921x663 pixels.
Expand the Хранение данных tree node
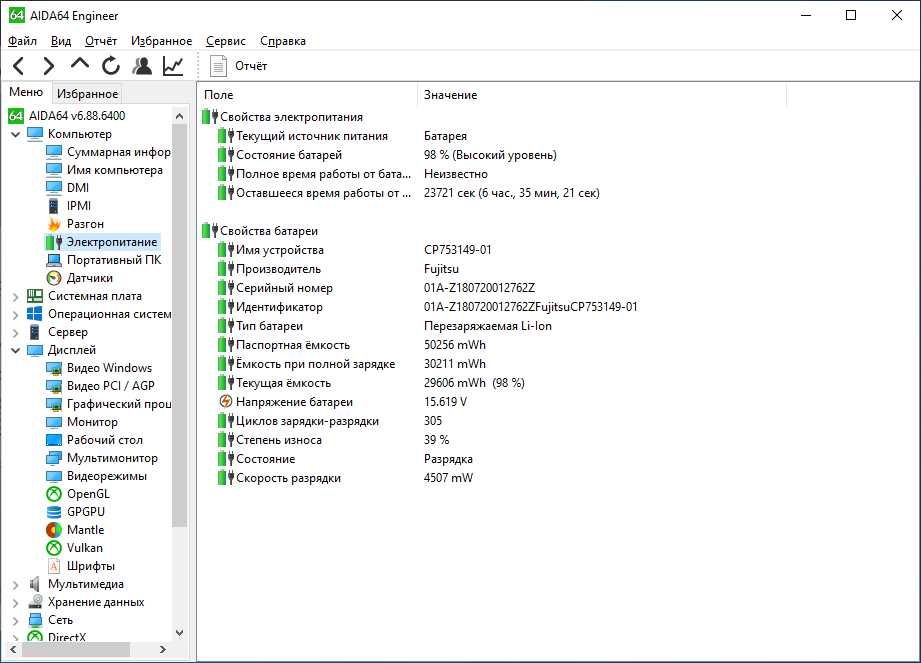coord(16,603)
